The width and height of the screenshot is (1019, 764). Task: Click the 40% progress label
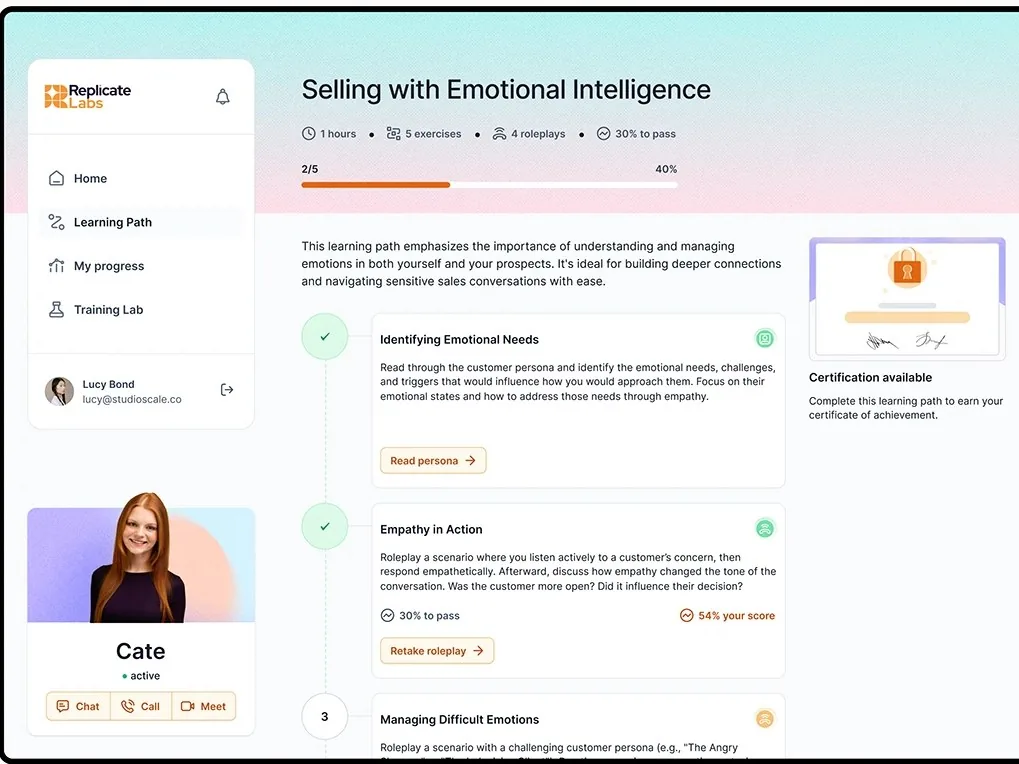(x=666, y=169)
